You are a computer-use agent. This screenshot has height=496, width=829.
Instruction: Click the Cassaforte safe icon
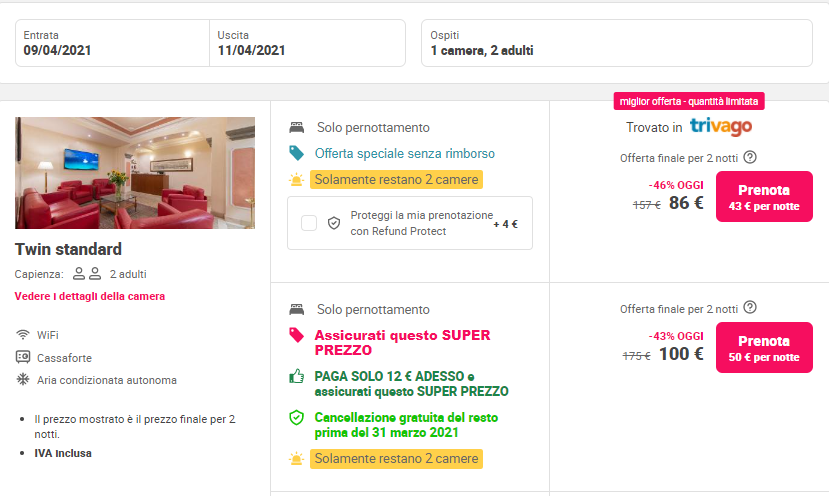pyautogui.click(x=23, y=357)
